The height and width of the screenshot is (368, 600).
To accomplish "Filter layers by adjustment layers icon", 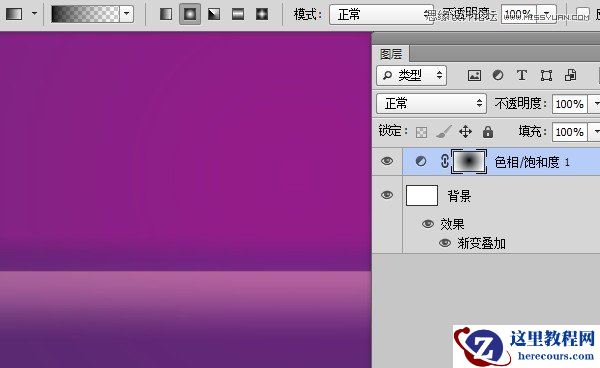I will (x=498, y=75).
